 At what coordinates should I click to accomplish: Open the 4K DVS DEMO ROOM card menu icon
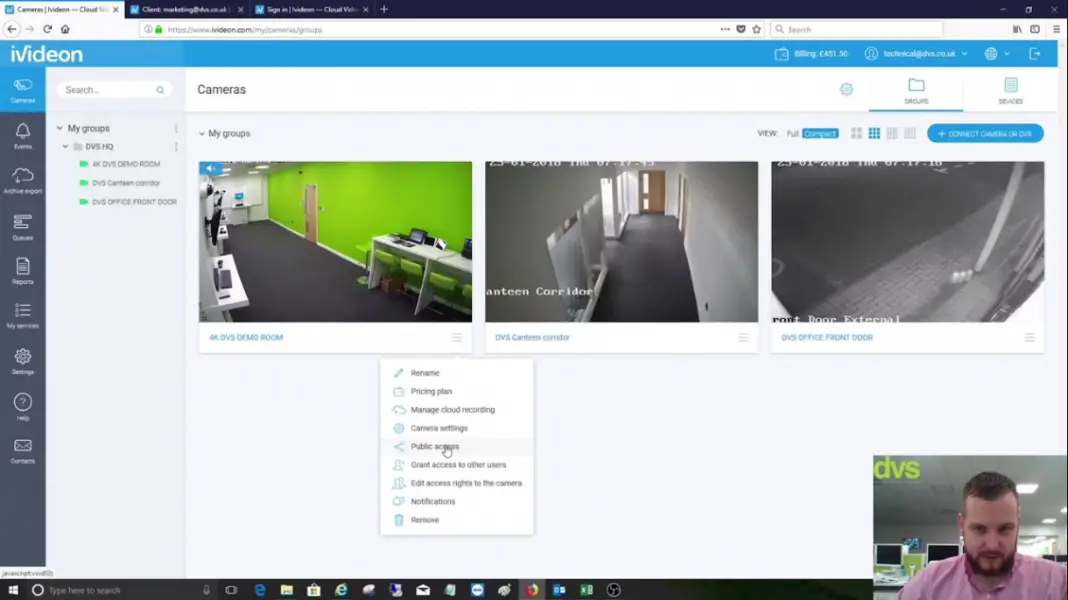tap(457, 337)
